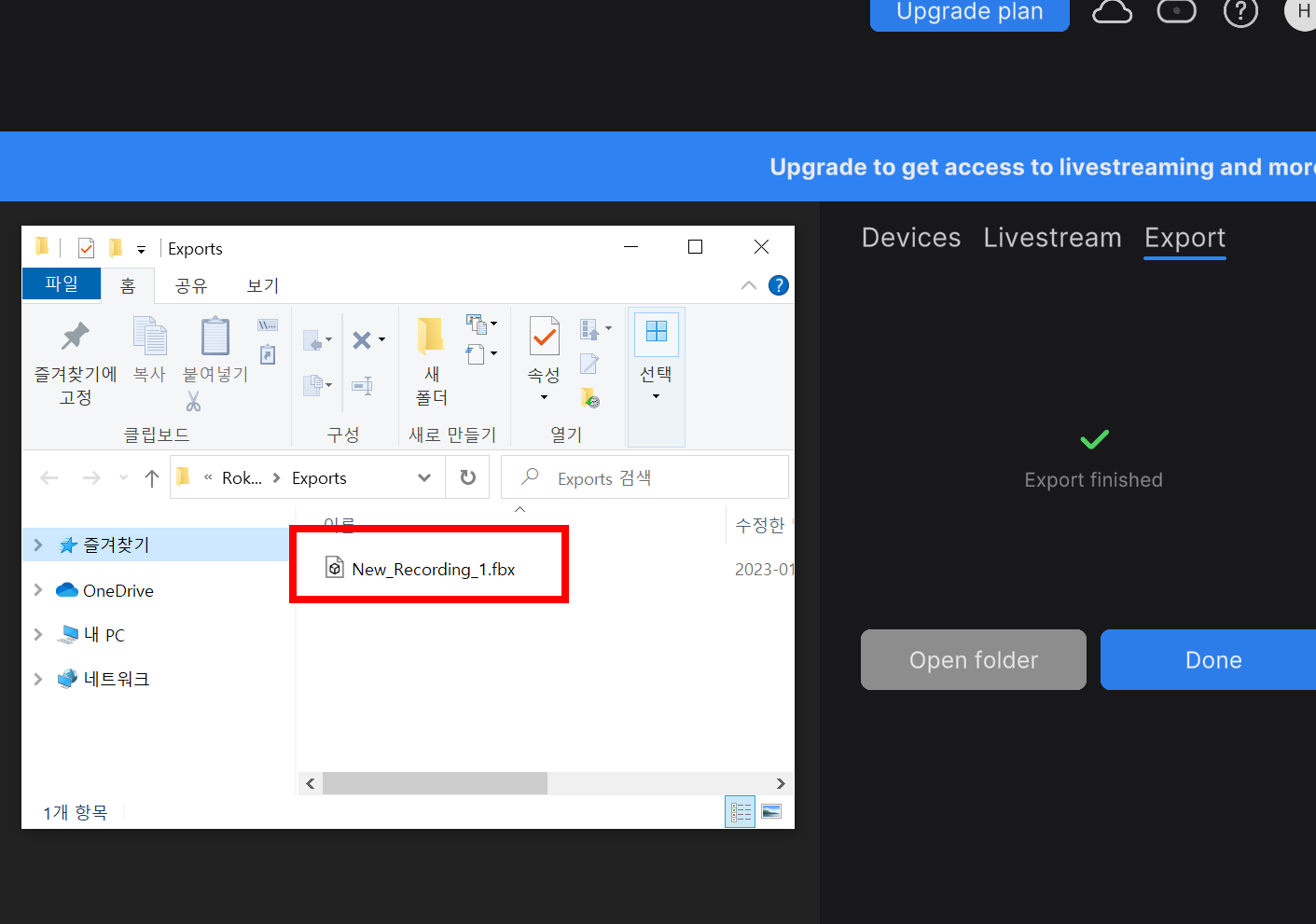Viewport: 1316px width, 924px height.
Task: Click the Copy (복사) ribbon icon
Action: (x=149, y=336)
